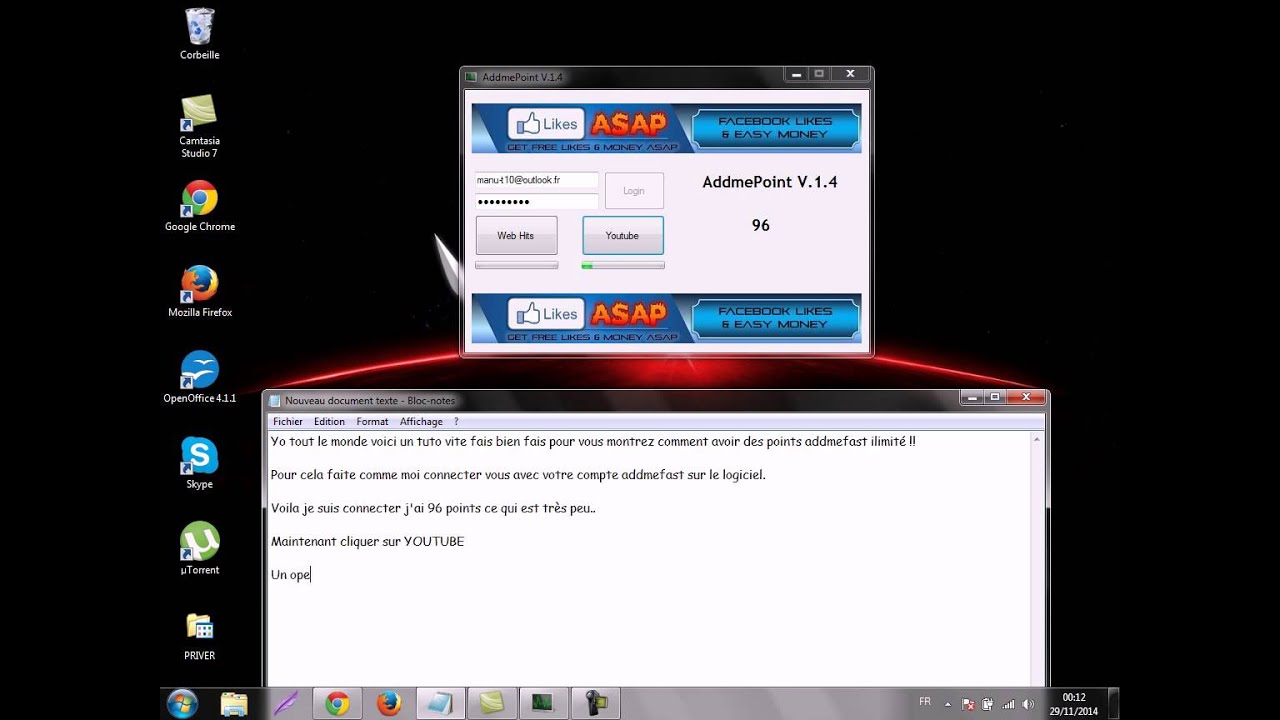Click the camcorder recorder taskbar icon
The image size is (1280, 720).
(595, 704)
